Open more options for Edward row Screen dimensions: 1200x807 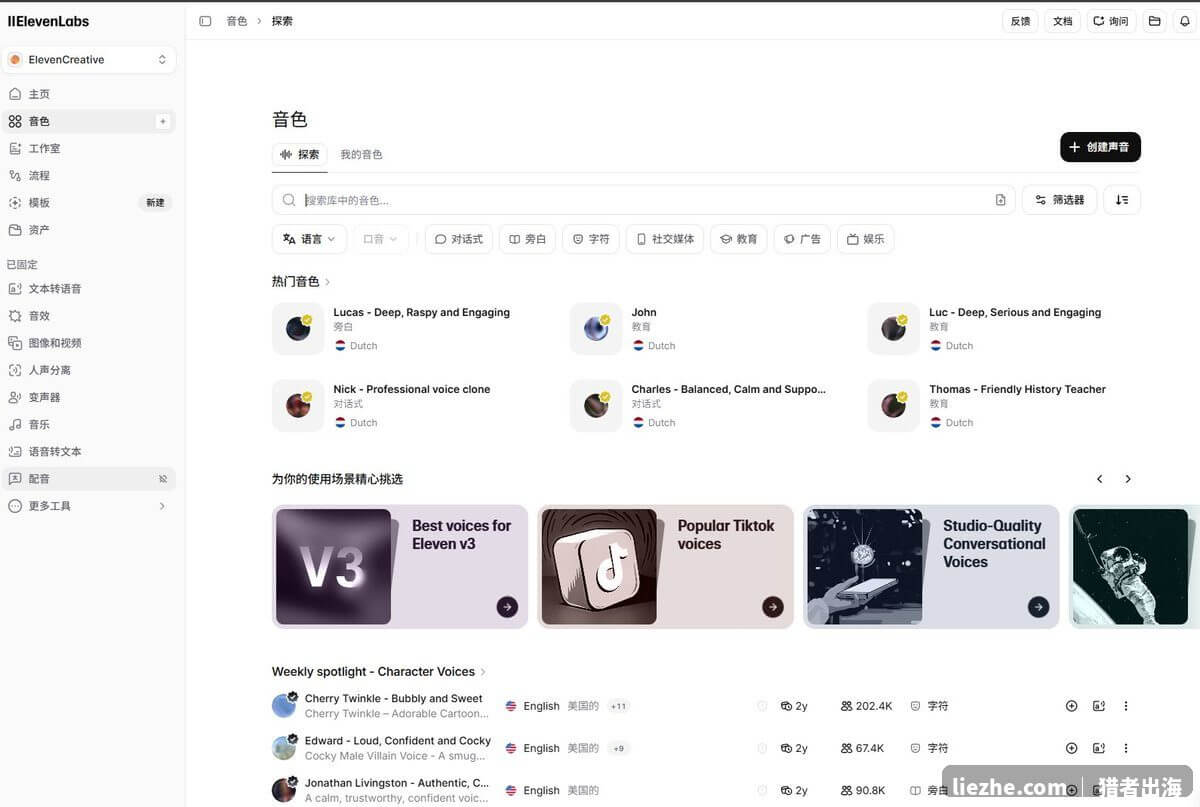point(1126,748)
